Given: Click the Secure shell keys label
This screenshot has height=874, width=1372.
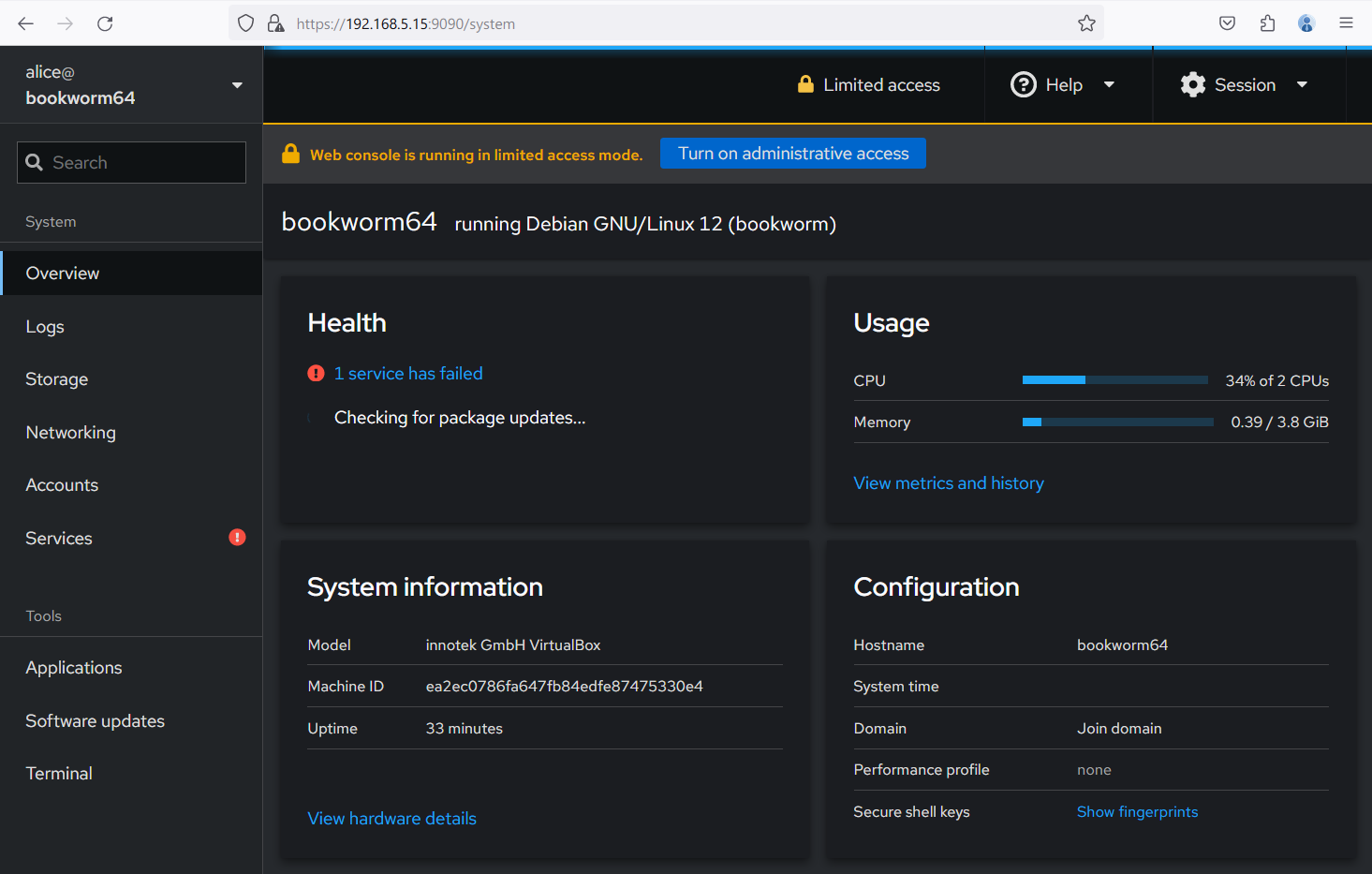Looking at the screenshot, I should [x=911, y=811].
